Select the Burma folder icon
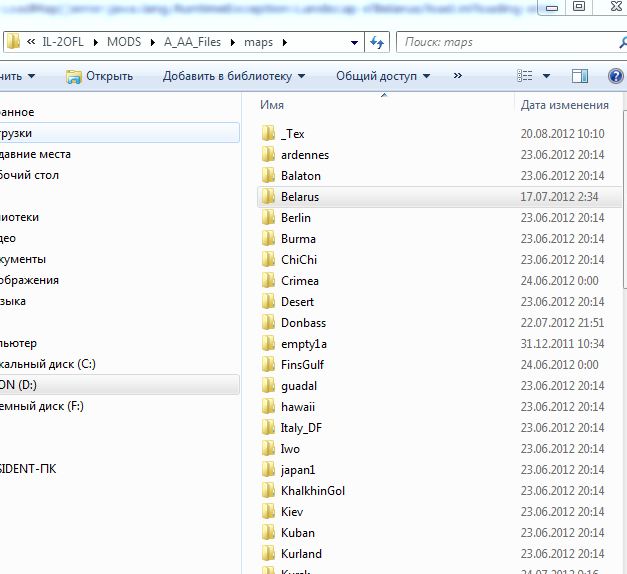The image size is (627, 574). 268,238
